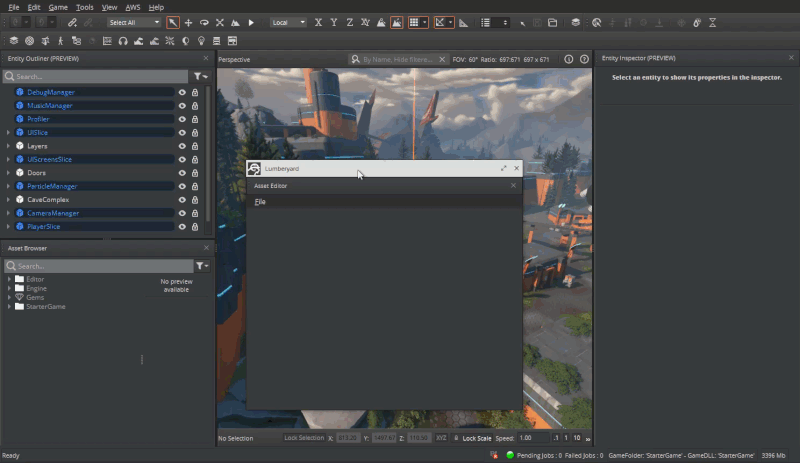Hide the DebugManager entity via eye icon
This screenshot has height=463, width=800.
point(182,92)
